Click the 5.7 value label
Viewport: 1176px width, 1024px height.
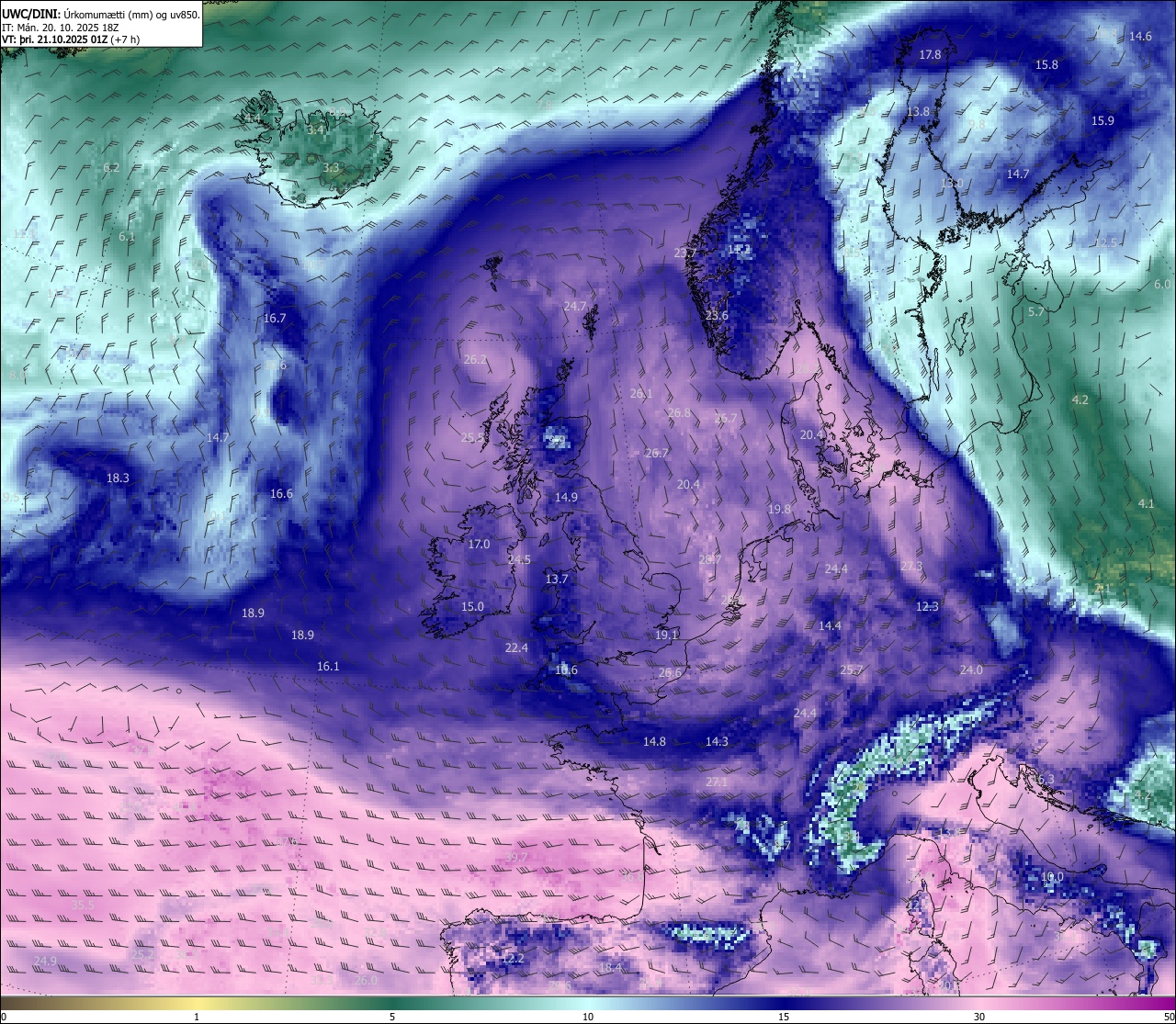click(x=1036, y=312)
